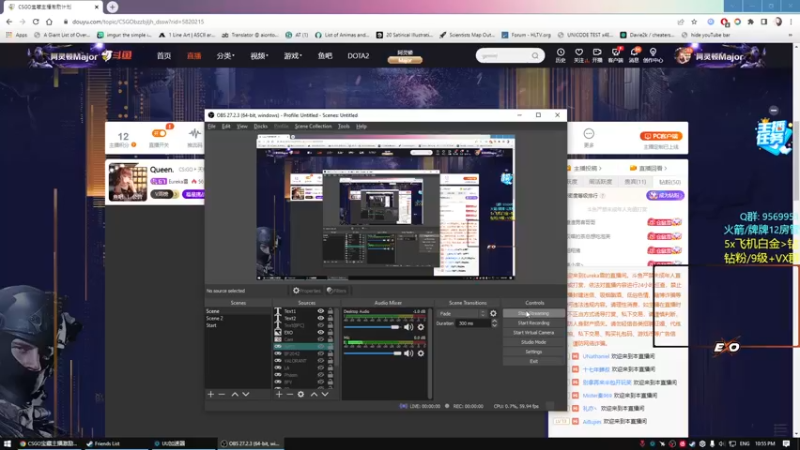Toggle visibility of VALORANT source
The width and height of the screenshot is (800, 450).
(x=320, y=361)
